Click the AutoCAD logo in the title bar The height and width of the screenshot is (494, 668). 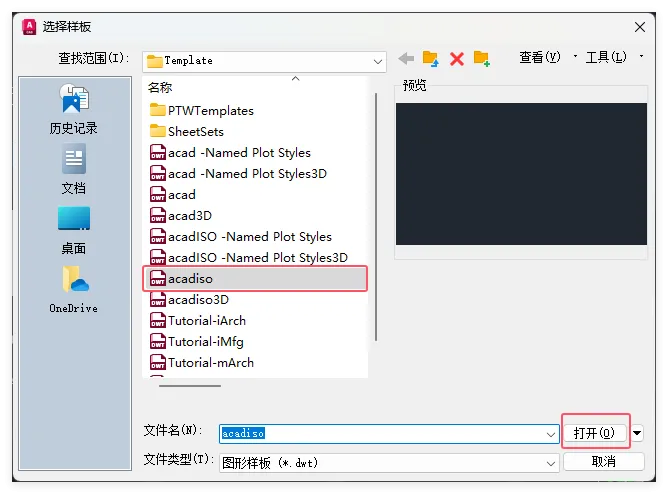click(29, 27)
